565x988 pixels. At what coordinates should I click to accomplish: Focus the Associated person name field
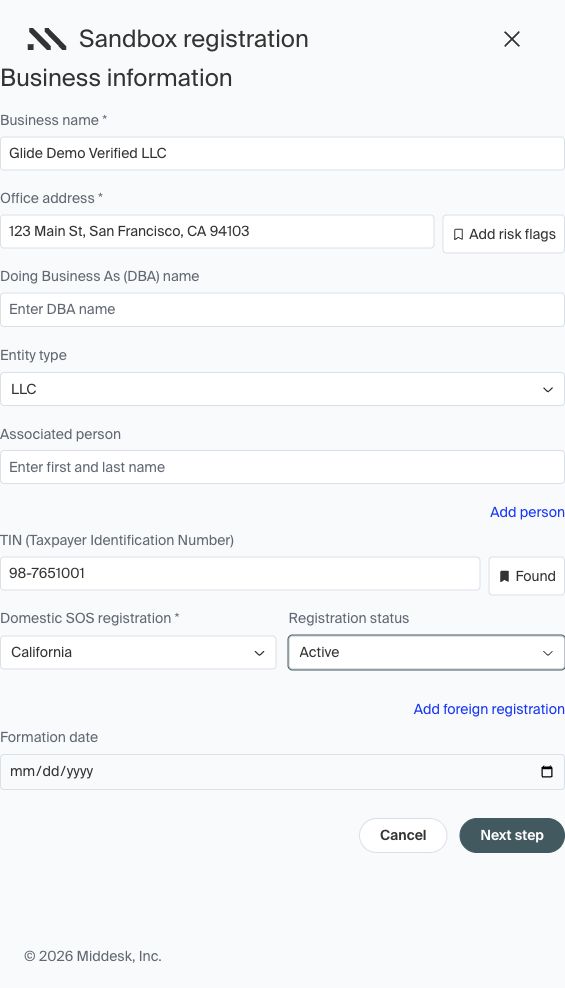point(282,467)
